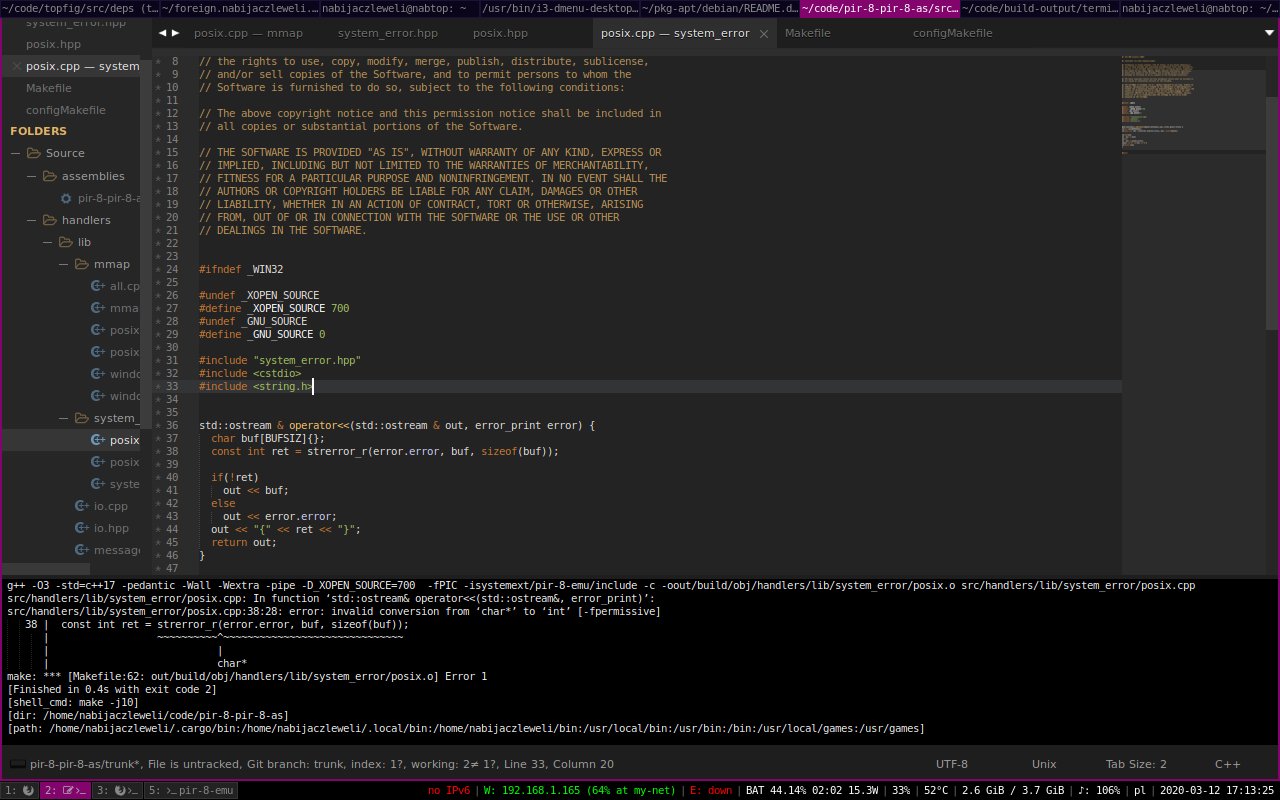
Task: Switch to the posix.cpp — mmap tab
Action: (248, 33)
